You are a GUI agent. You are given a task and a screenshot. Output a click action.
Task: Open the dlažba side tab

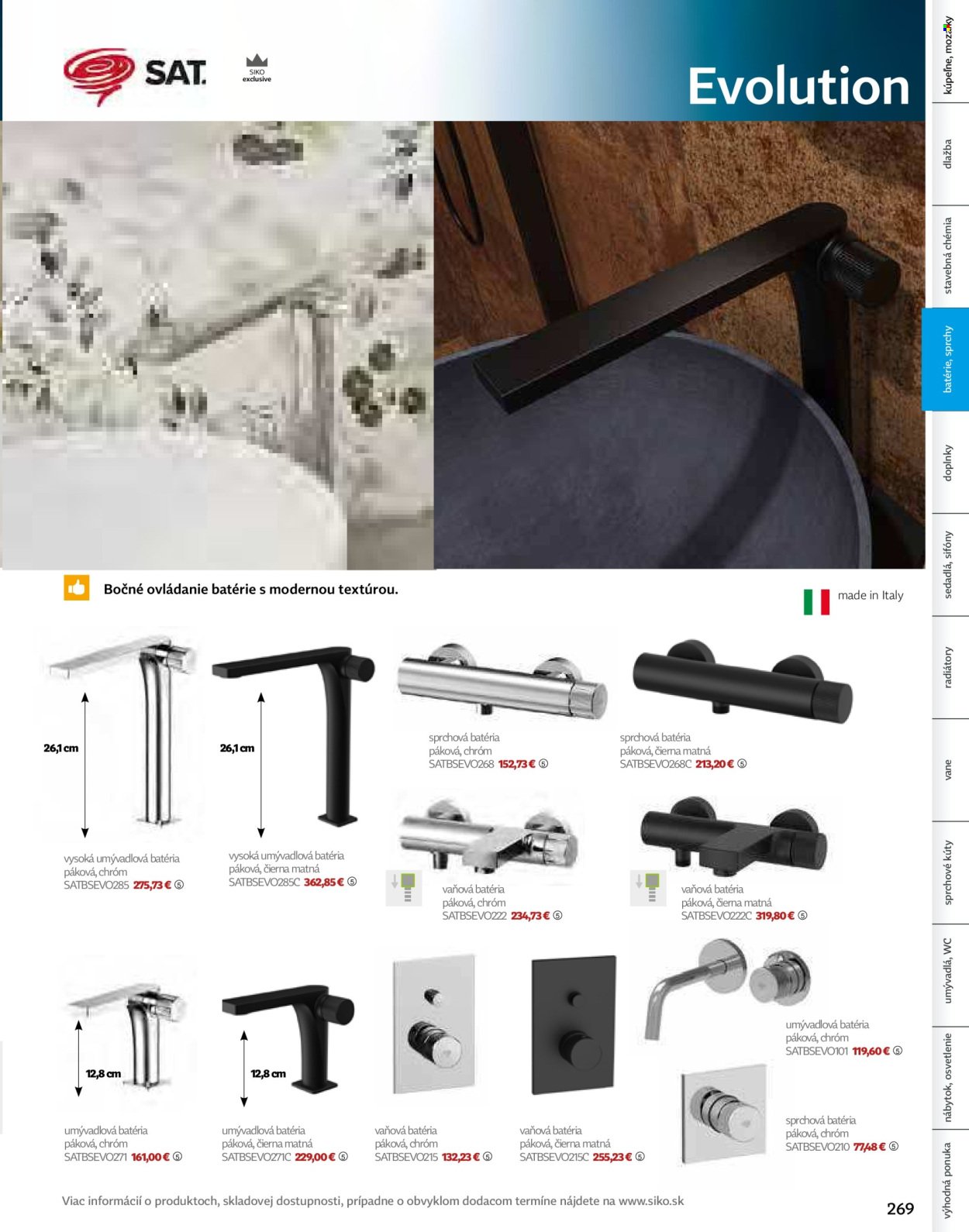tap(947, 154)
